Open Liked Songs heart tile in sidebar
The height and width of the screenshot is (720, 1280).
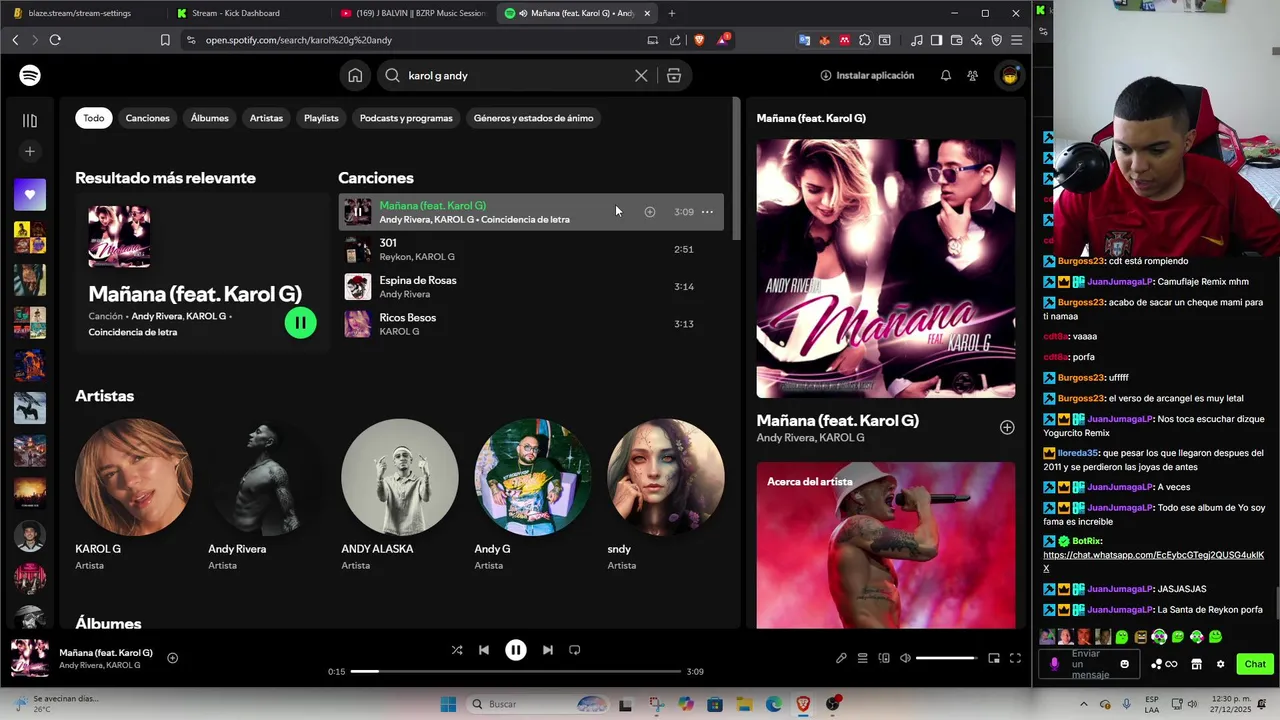(30, 195)
